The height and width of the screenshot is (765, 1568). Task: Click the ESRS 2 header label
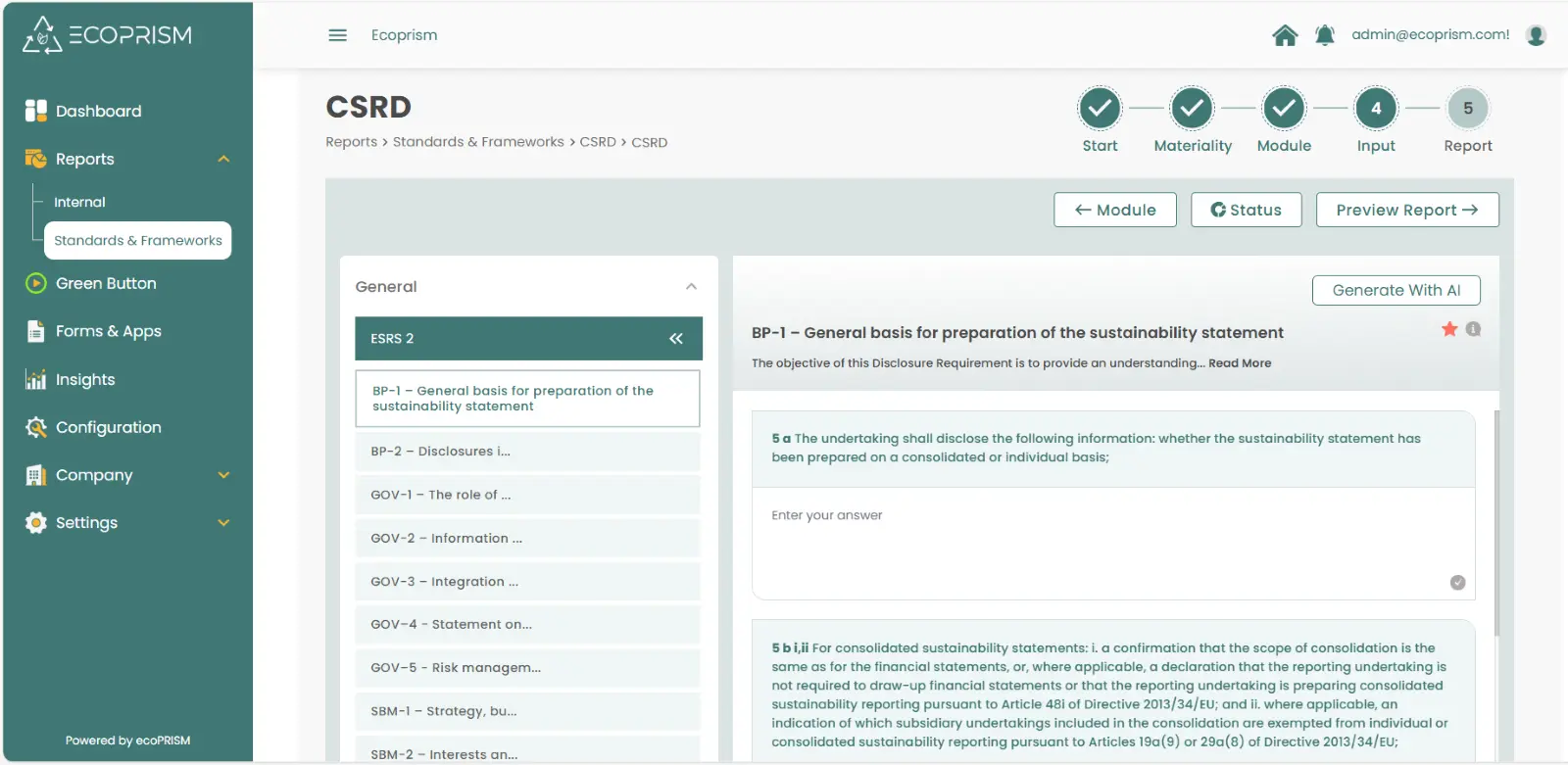tap(392, 339)
